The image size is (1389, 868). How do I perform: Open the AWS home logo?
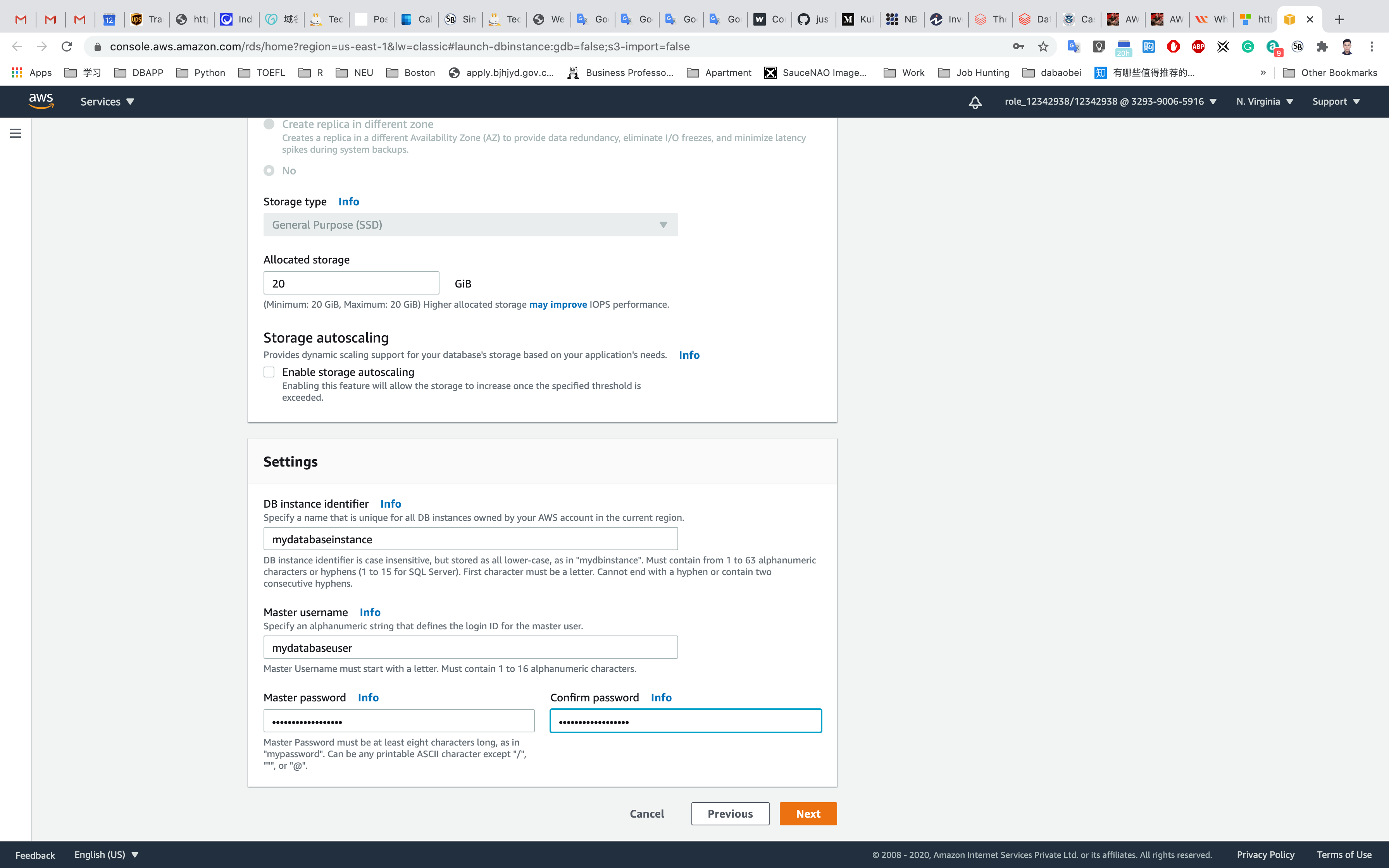tap(41, 101)
